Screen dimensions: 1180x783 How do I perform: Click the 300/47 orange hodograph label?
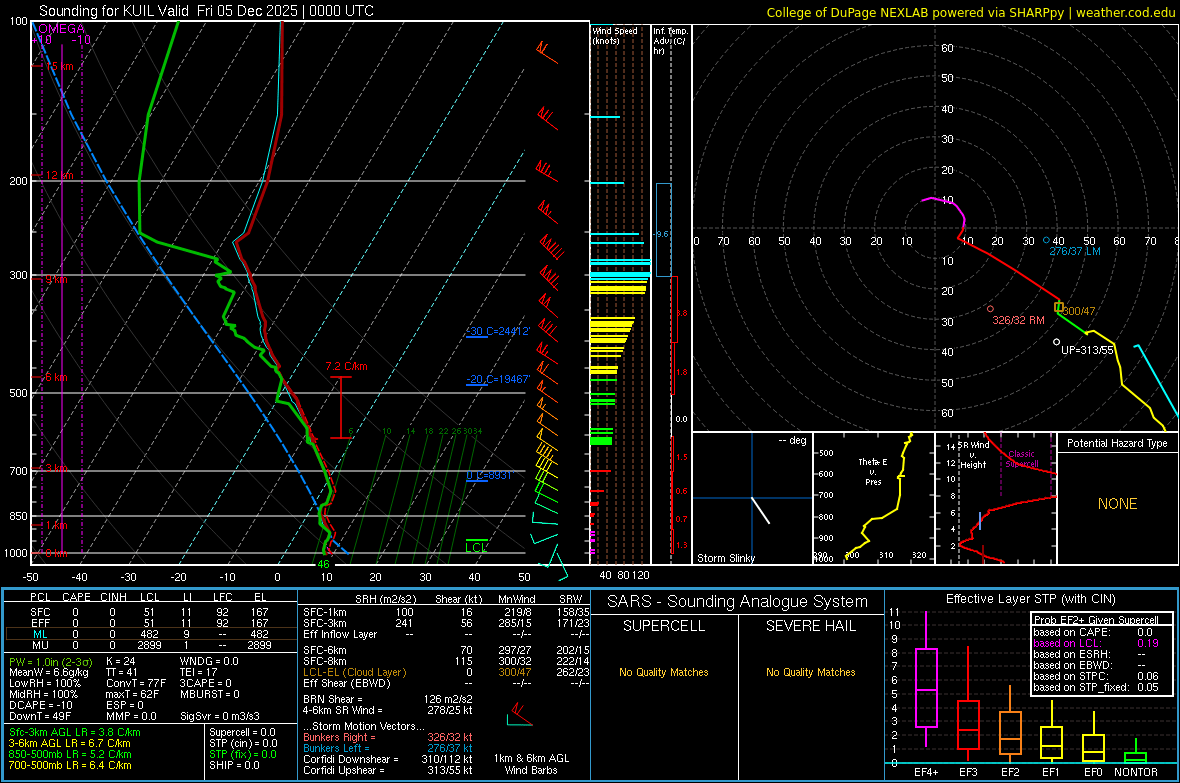1079,311
